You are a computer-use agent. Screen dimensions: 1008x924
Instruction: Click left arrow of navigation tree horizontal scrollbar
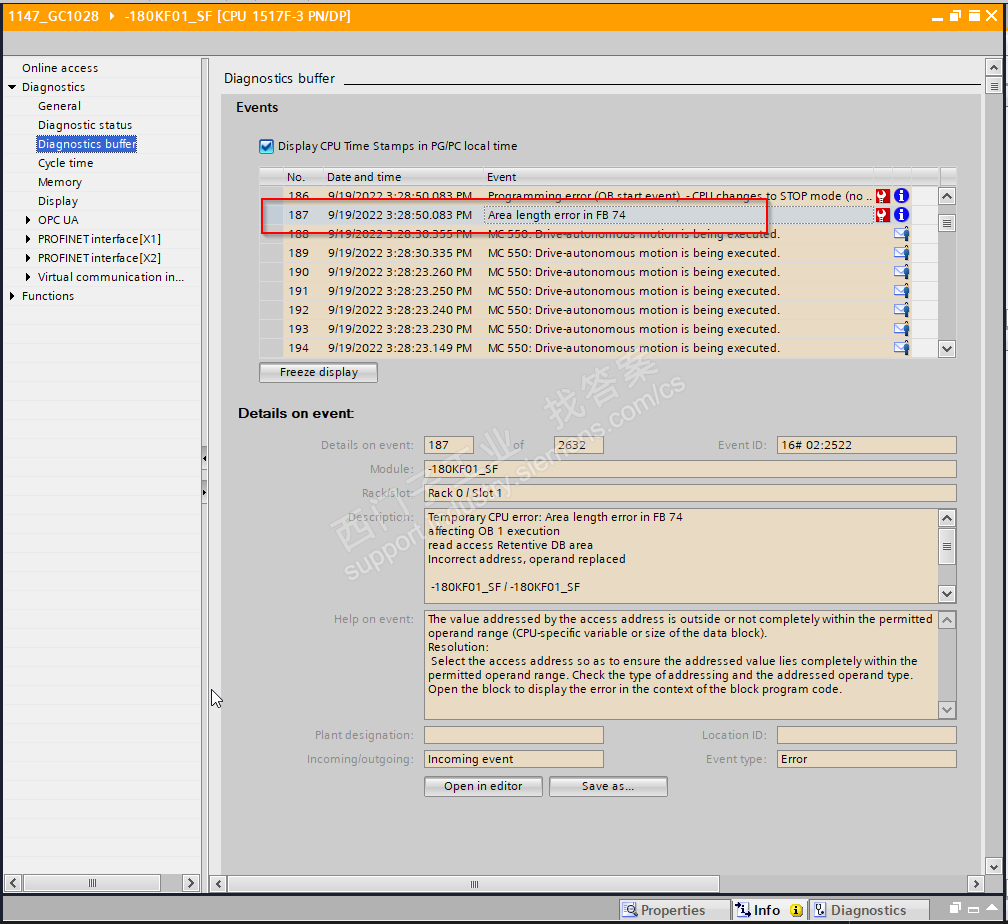(13, 883)
